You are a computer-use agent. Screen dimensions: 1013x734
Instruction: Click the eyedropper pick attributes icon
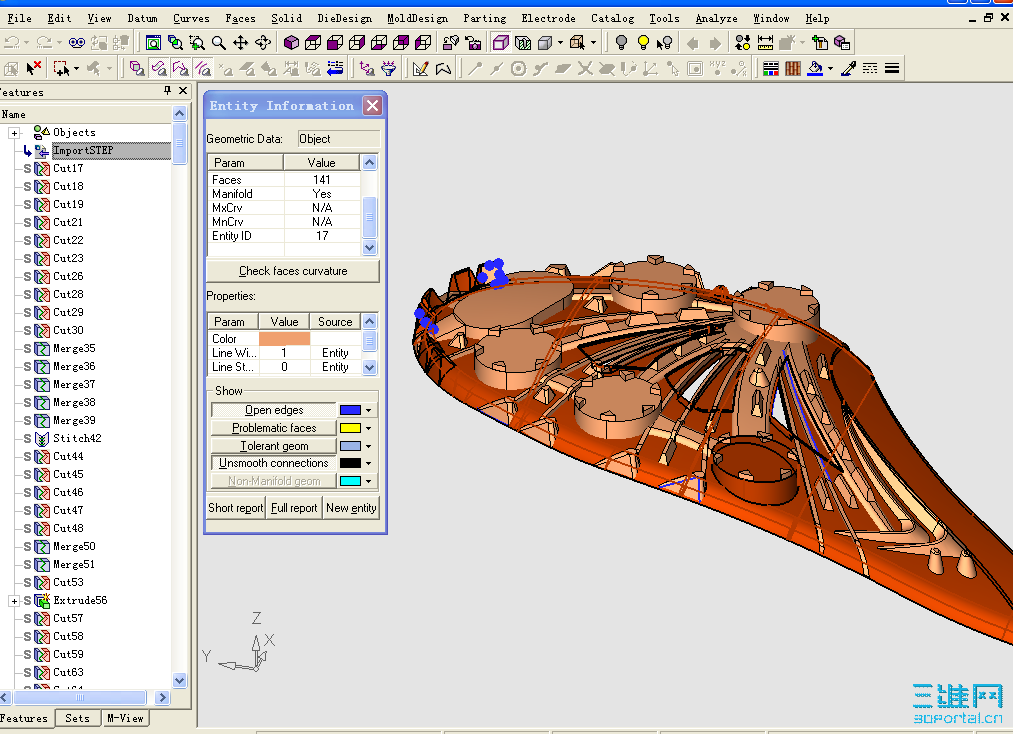tap(848, 69)
